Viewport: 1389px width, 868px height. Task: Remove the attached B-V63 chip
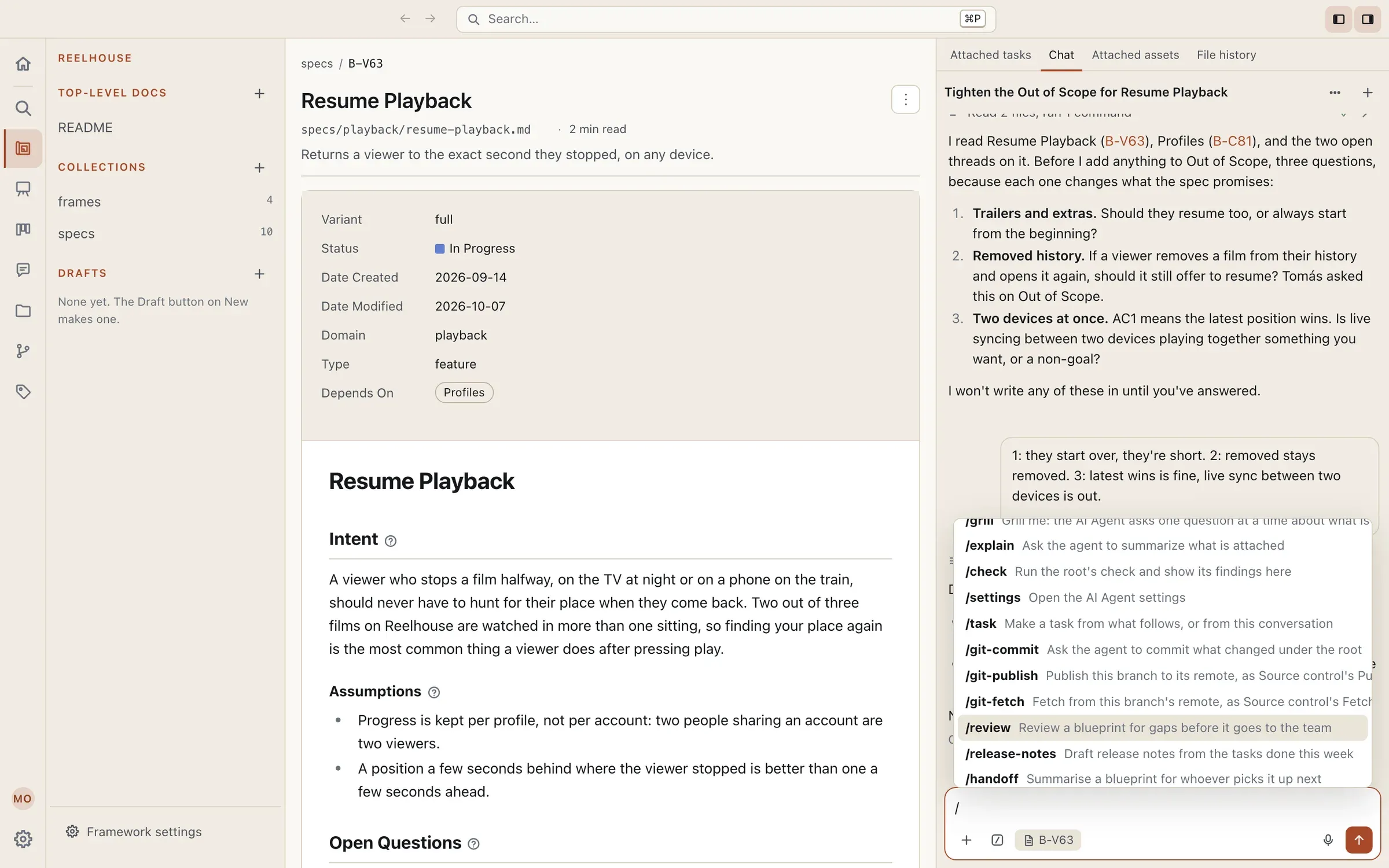click(1048, 840)
